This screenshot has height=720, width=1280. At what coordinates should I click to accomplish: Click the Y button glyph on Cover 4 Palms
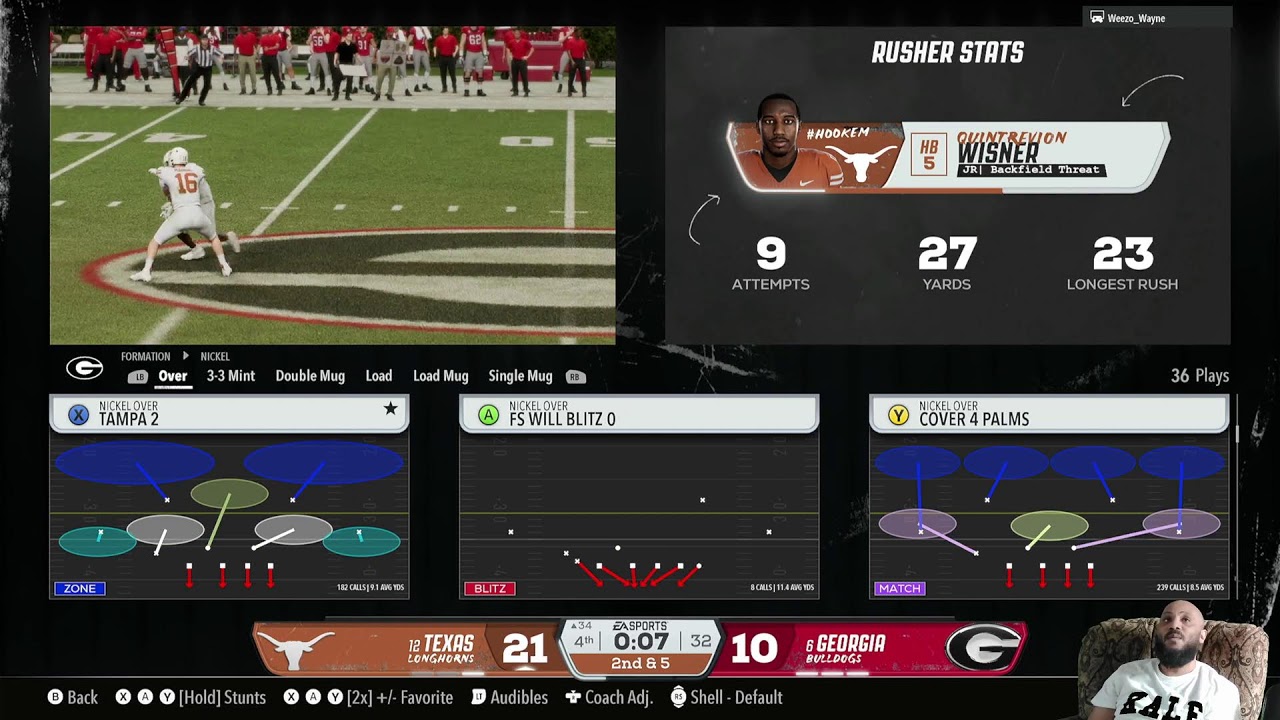(x=898, y=415)
